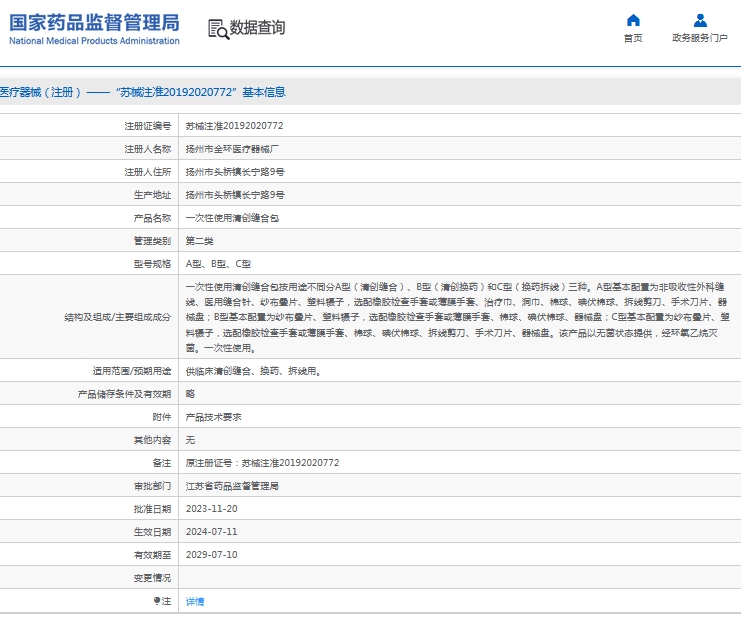Click the 生效日期 label

(152, 532)
